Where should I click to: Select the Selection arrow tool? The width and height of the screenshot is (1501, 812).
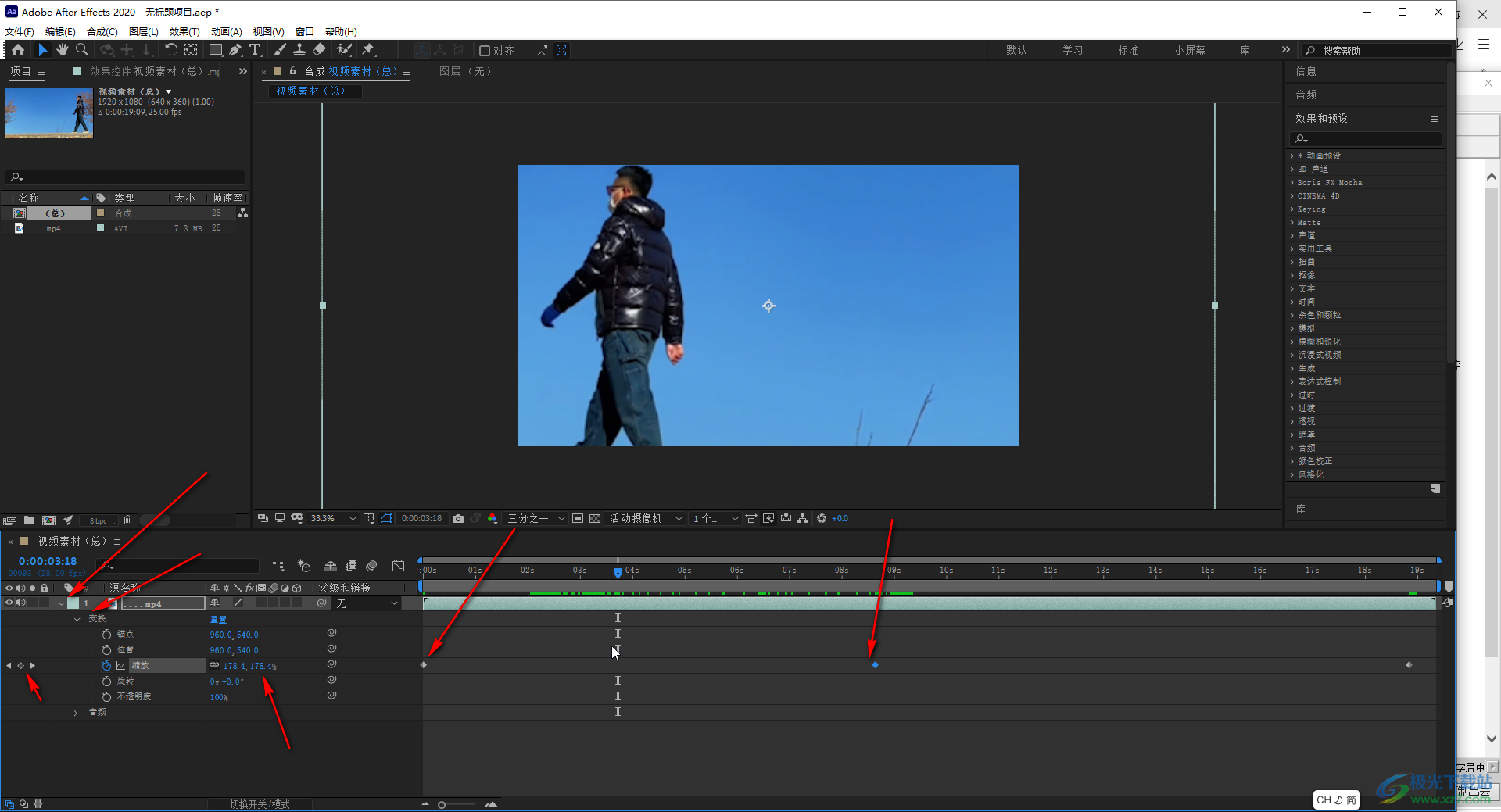(x=43, y=50)
